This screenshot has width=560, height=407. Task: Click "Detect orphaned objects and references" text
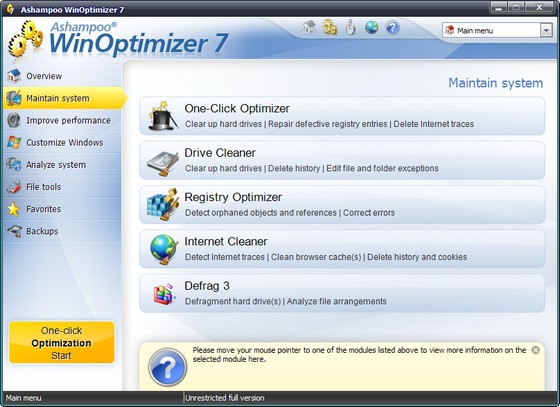(260, 213)
